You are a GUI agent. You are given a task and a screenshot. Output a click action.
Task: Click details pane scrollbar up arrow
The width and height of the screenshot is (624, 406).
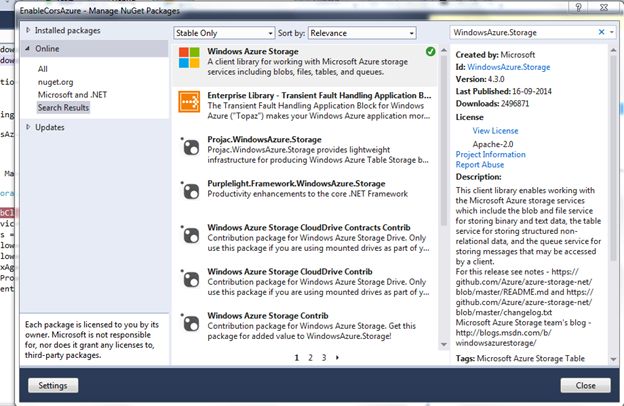[613, 50]
